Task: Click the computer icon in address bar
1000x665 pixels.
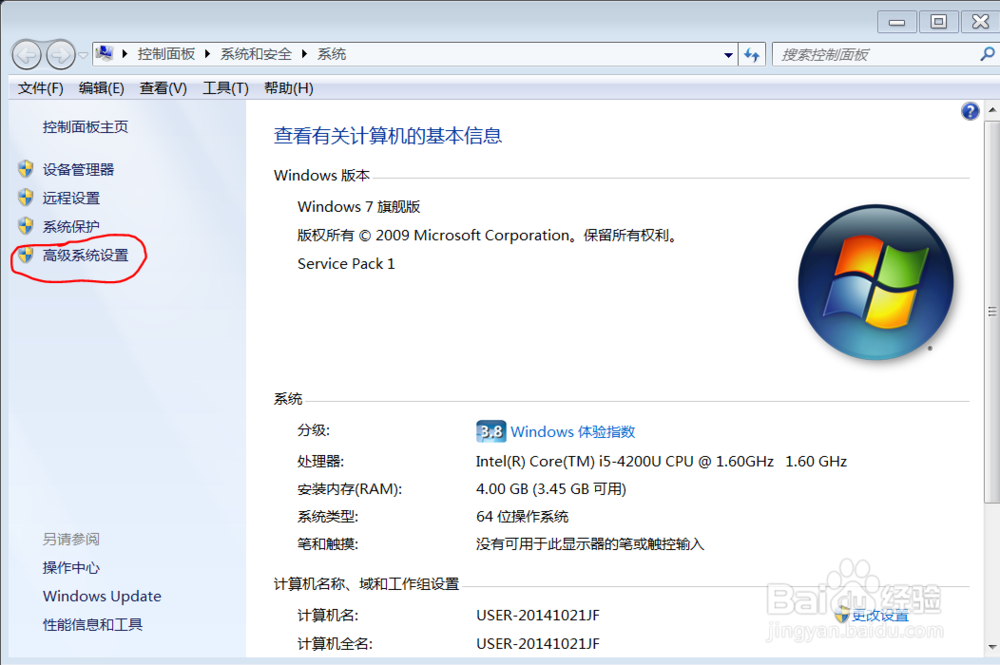Action: pos(105,54)
